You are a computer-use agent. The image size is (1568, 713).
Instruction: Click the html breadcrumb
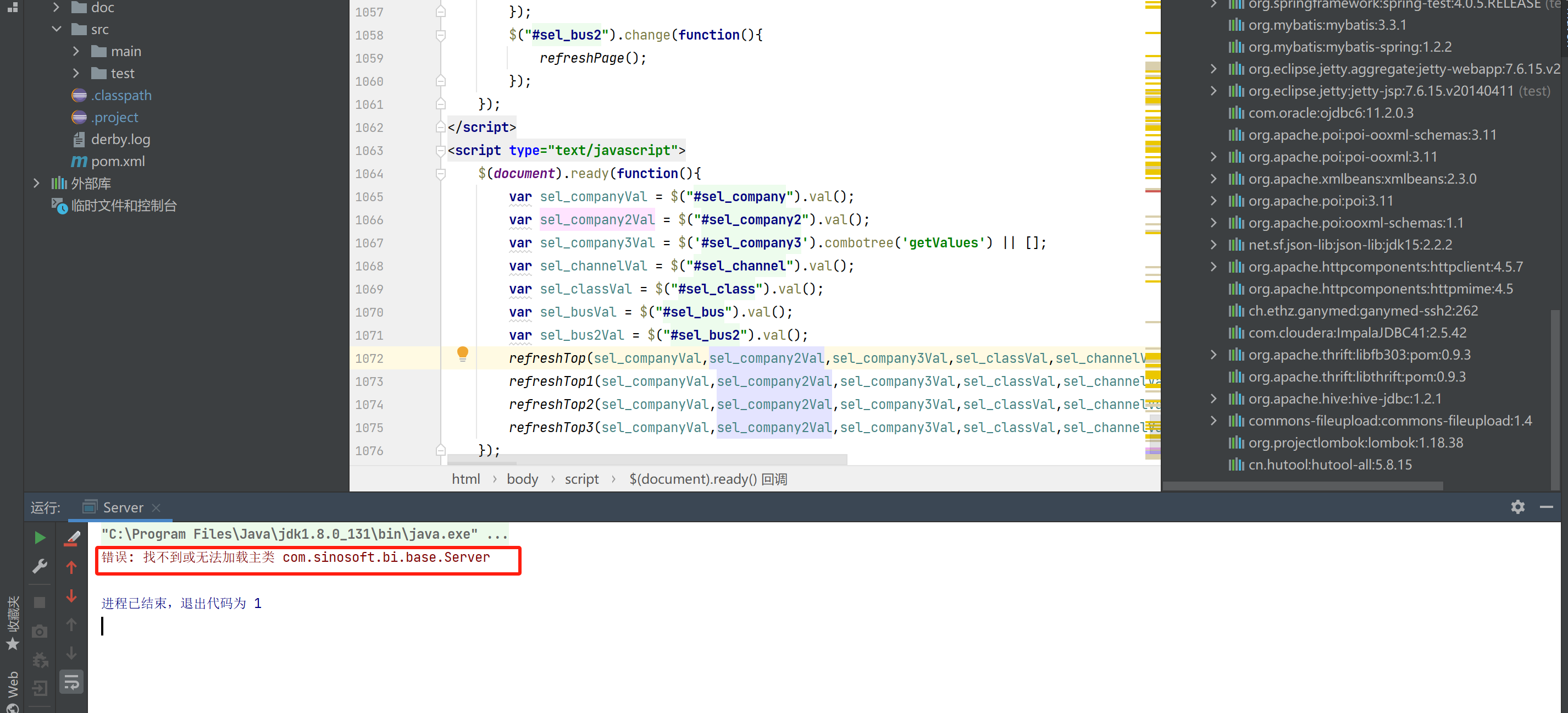[466, 479]
